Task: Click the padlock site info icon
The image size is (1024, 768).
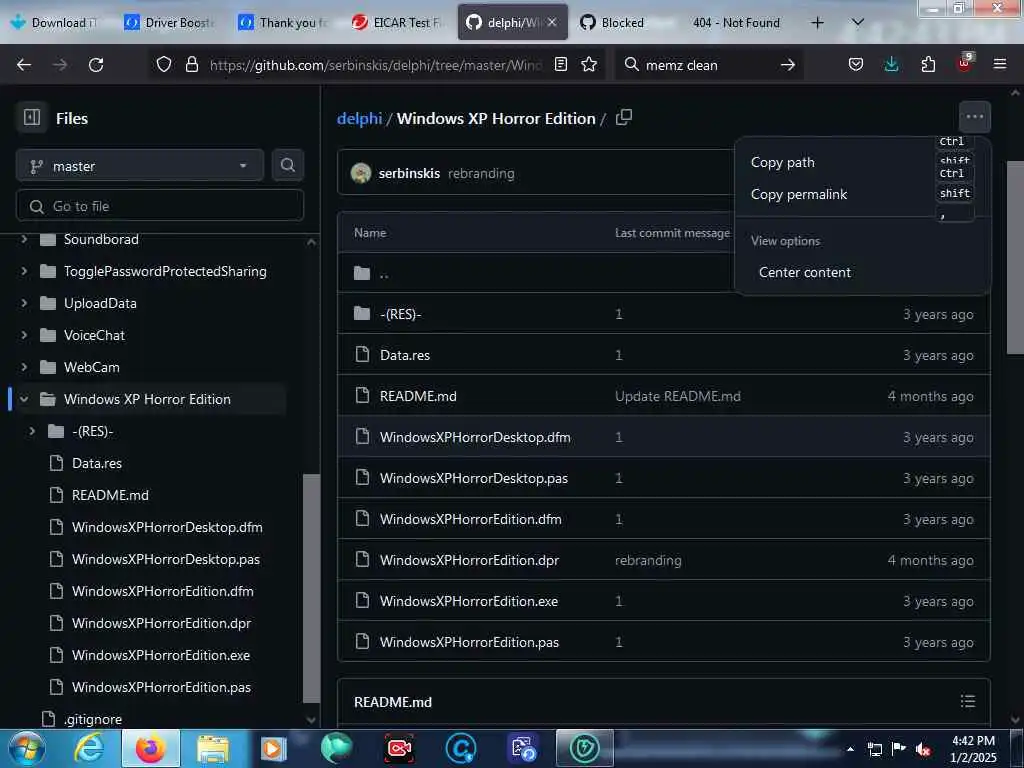Action: click(191, 64)
